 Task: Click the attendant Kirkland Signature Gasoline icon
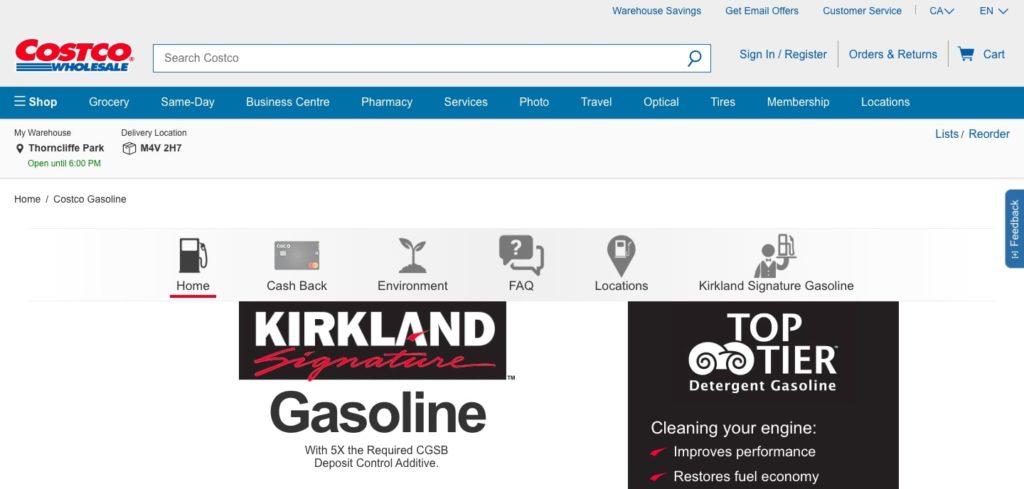[775, 255]
